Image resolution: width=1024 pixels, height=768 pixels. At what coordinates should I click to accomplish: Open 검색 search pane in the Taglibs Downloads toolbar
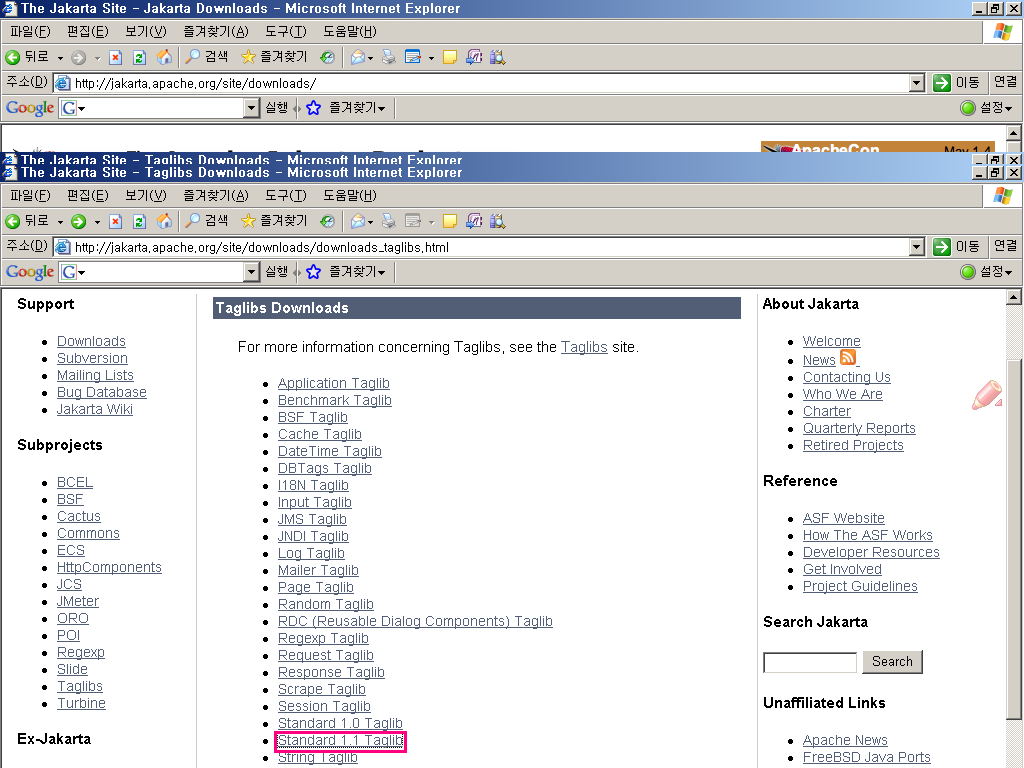207,221
